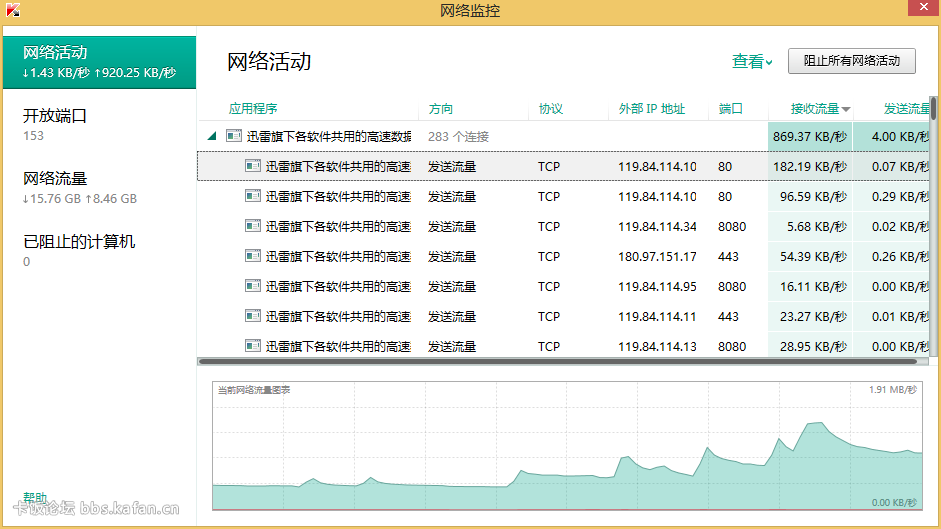Click the Kaspersky logo in title bar
Image resolution: width=941 pixels, height=529 pixels.
click(x=13, y=10)
